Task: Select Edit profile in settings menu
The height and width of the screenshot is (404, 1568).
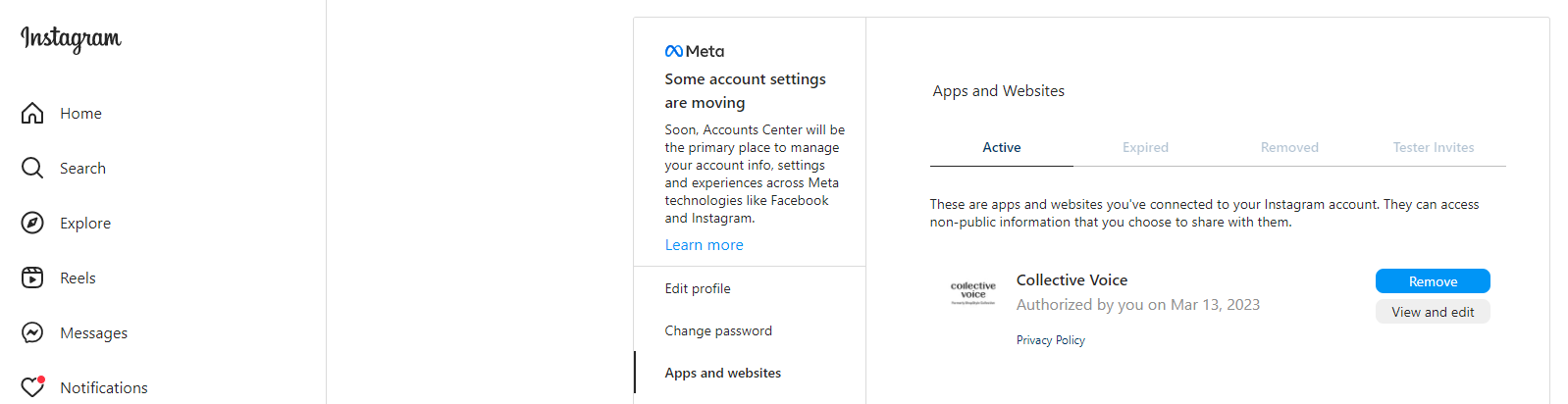Action: 750,288
